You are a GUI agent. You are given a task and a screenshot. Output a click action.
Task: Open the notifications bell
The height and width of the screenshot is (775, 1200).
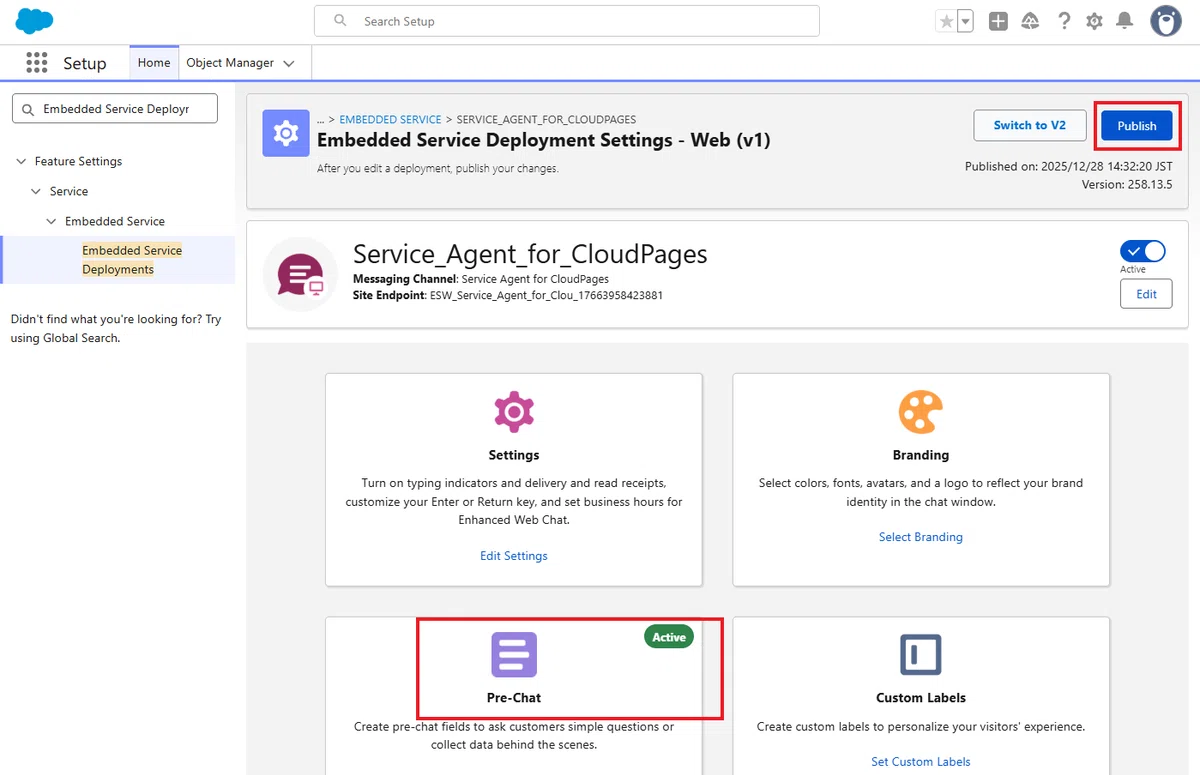click(x=1125, y=21)
